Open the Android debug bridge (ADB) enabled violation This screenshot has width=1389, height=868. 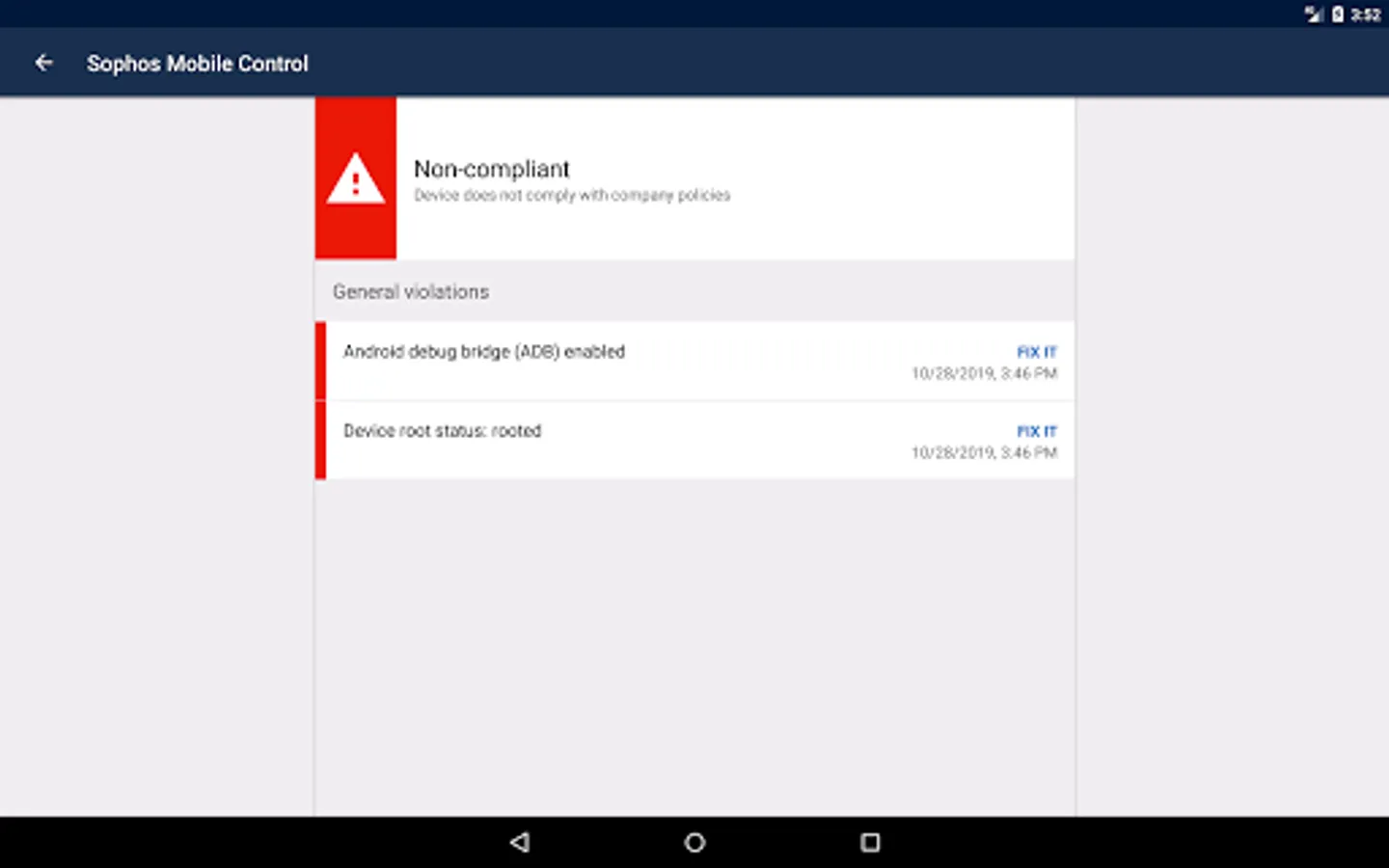pos(694,361)
